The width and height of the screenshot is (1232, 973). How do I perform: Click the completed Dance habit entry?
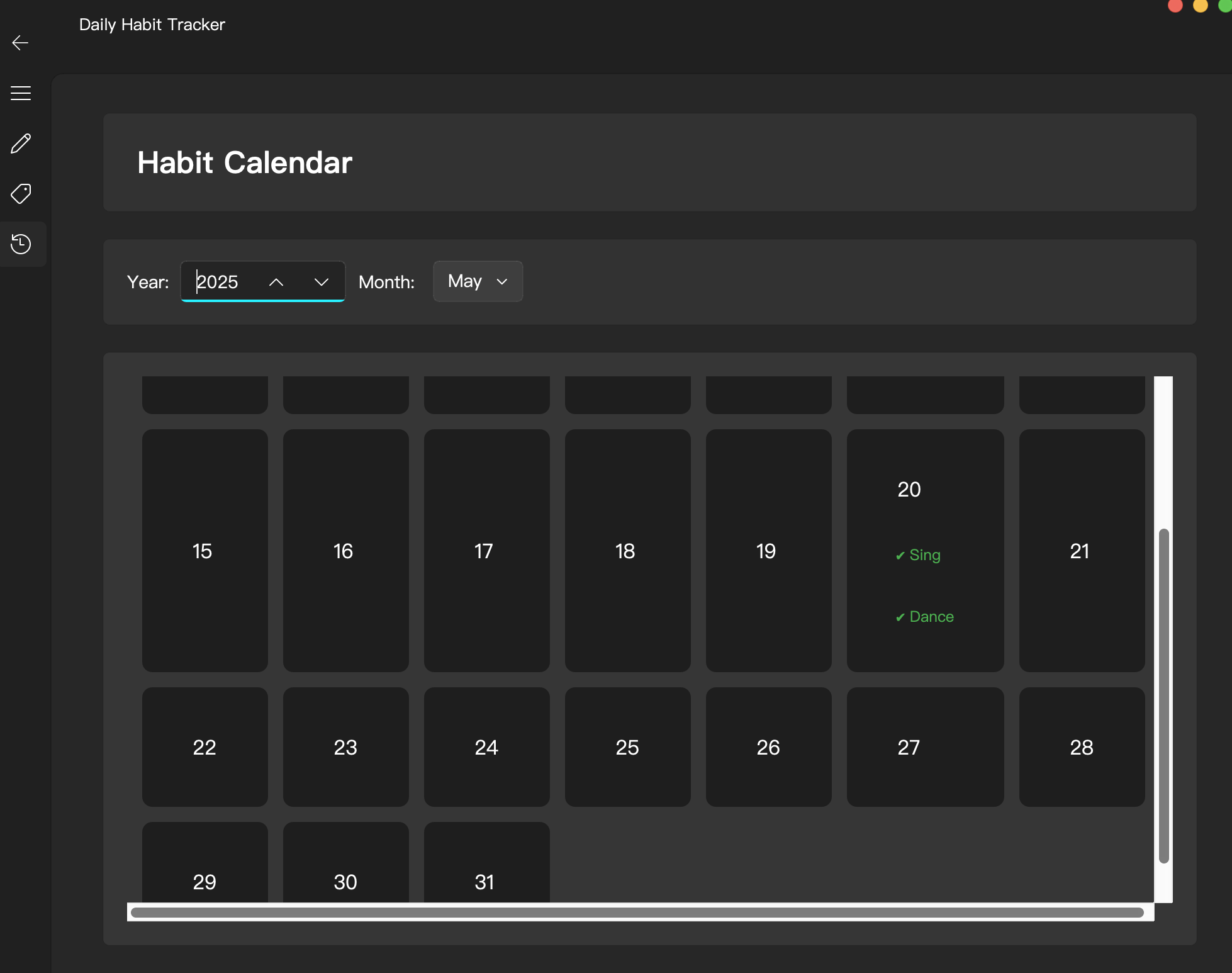(x=924, y=617)
